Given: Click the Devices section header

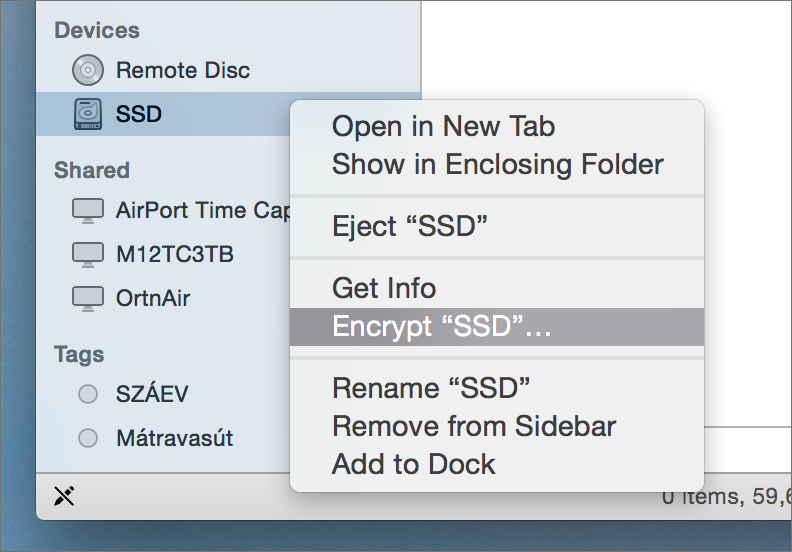Looking at the screenshot, I should tap(97, 30).
